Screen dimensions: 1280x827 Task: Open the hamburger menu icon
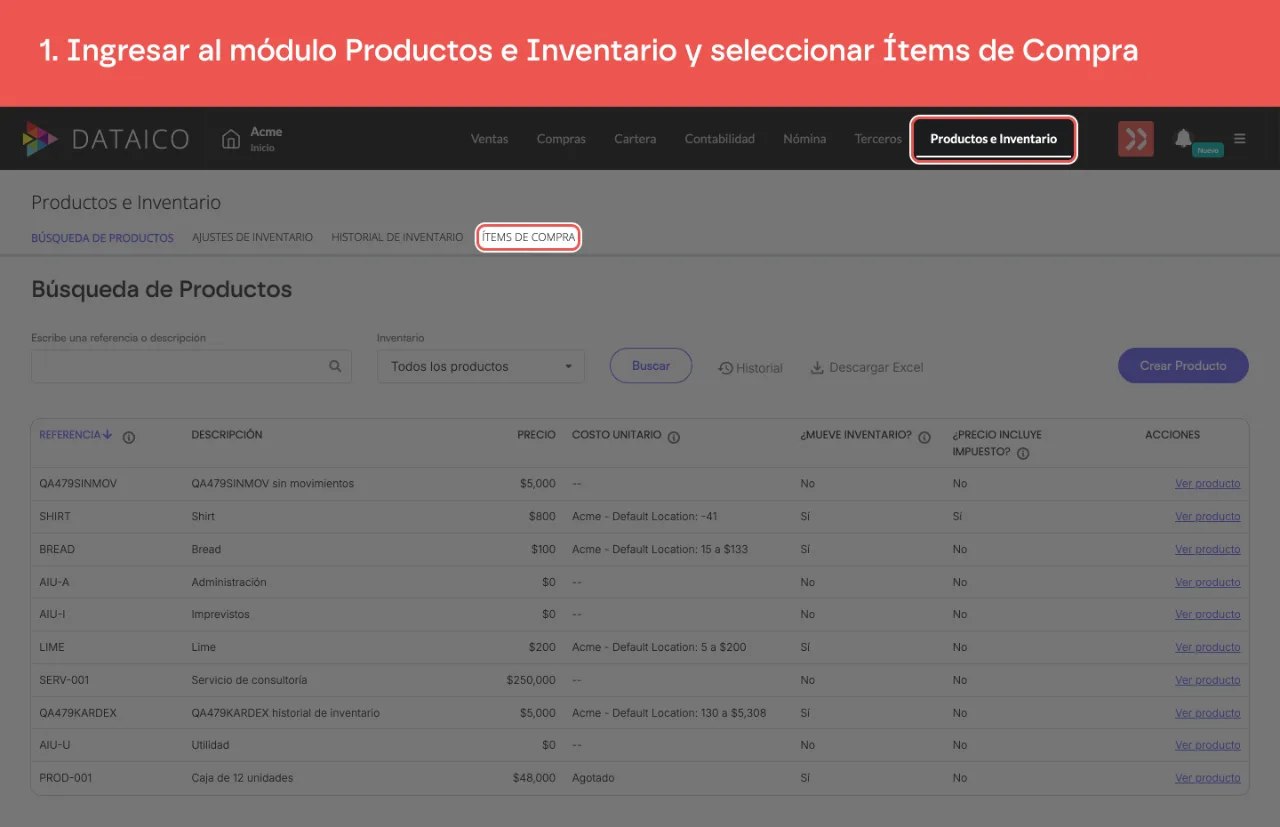point(1240,139)
